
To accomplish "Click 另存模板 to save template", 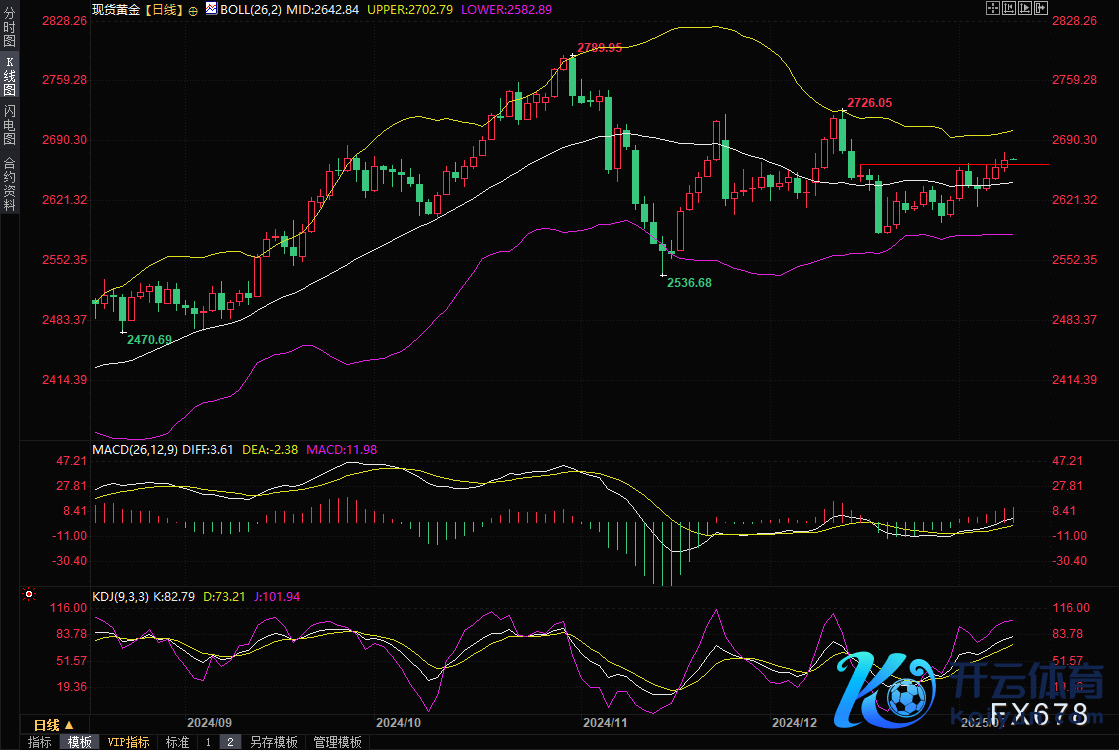I will pyautogui.click(x=274, y=742).
